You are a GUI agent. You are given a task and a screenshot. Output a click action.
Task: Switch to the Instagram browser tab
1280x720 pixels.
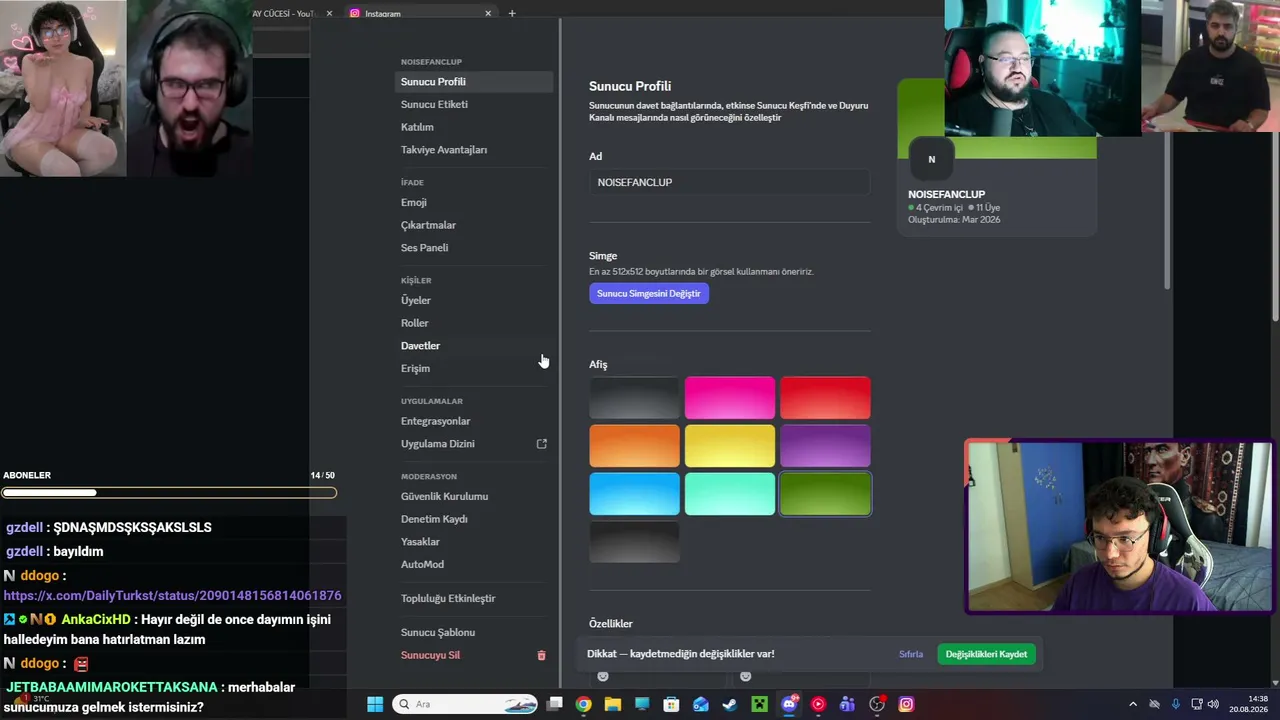[419, 13]
